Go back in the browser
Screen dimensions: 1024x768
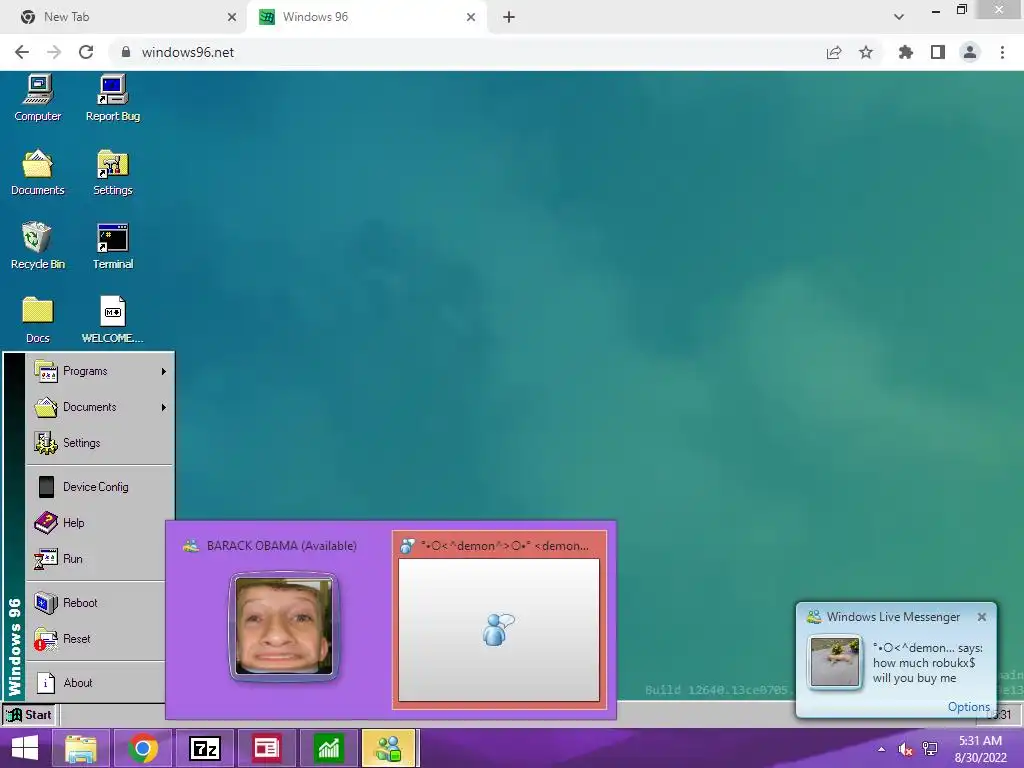click(22, 52)
